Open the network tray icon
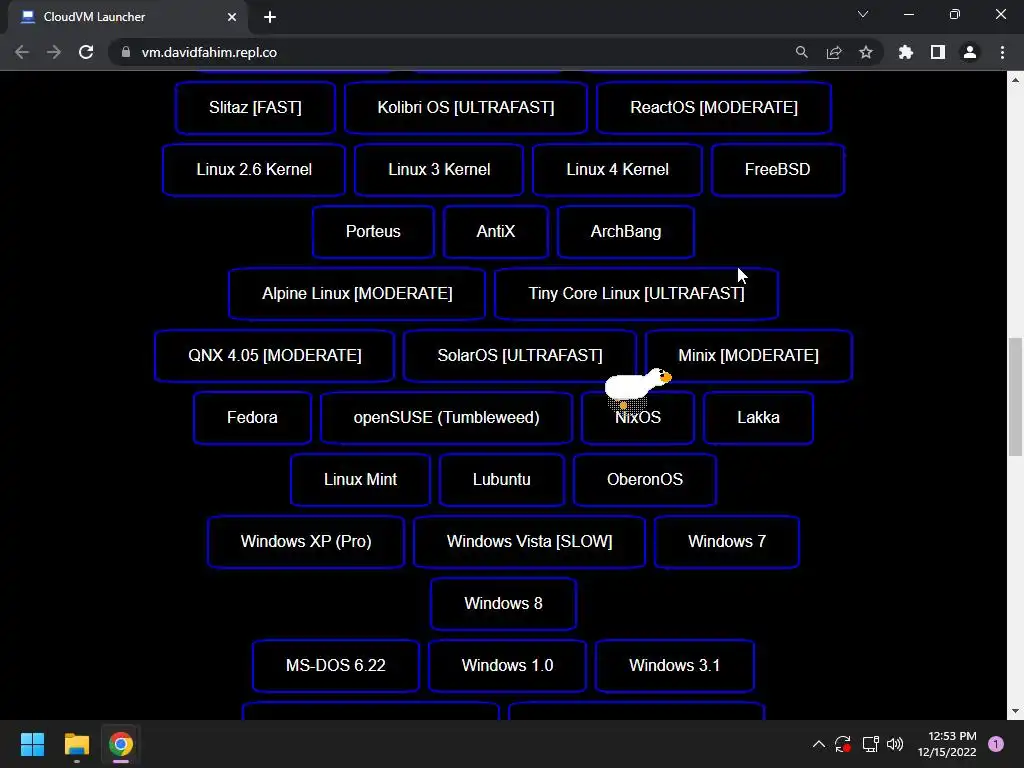 point(870,744)
